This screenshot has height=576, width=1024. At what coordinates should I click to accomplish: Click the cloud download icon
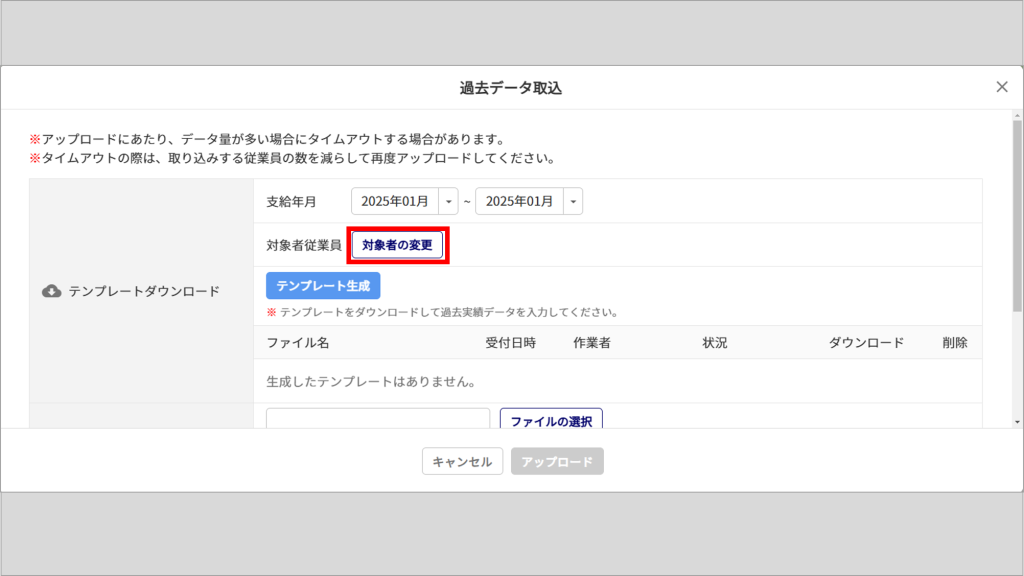tap(52, 291)
